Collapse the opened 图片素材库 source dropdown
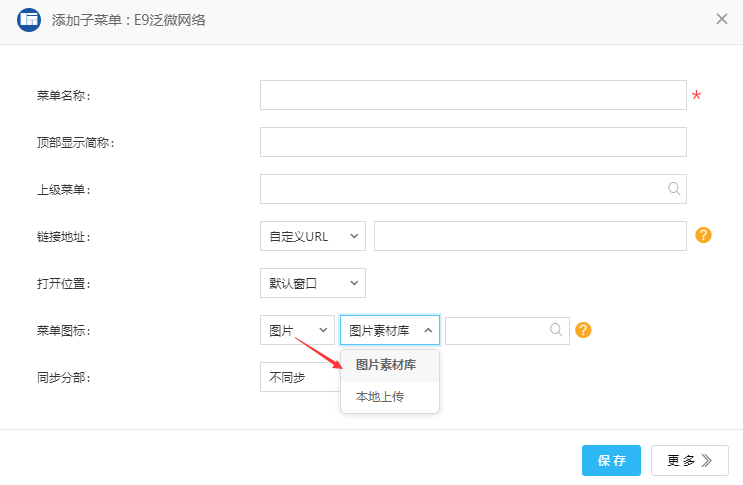743x485 pixels. (x=389, y=330)
